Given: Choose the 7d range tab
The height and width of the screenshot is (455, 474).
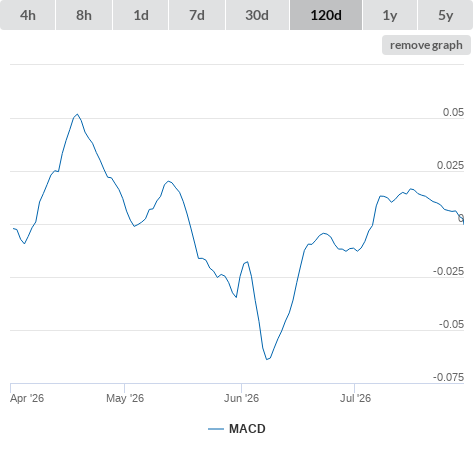Looking at the screenshot, I should (x=197, y=15).
